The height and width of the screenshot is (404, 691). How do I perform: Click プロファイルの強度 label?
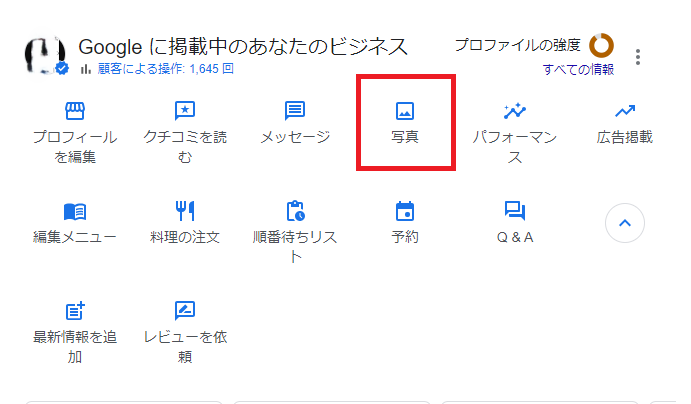(x=518, y=45)
